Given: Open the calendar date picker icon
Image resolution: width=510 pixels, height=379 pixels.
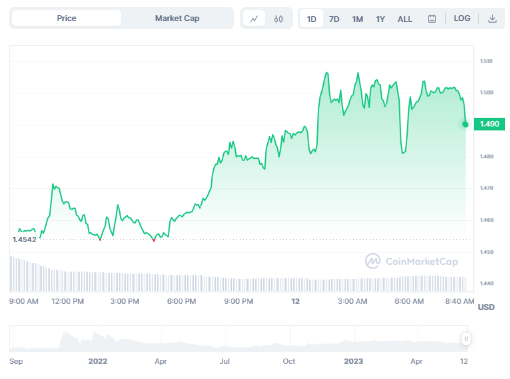Looking at the screenshot, I should point(432,19).
